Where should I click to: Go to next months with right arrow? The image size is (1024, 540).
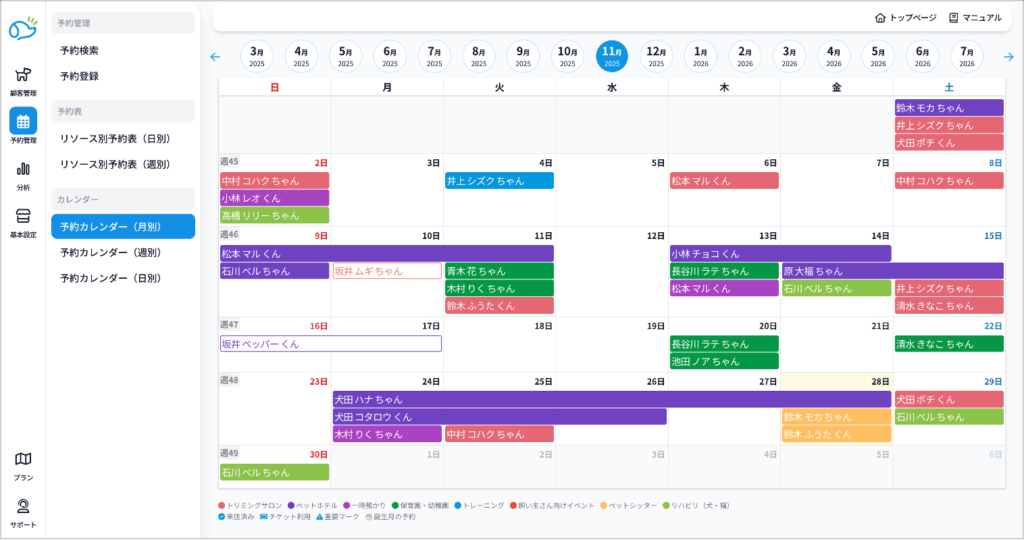(1008, 57)
